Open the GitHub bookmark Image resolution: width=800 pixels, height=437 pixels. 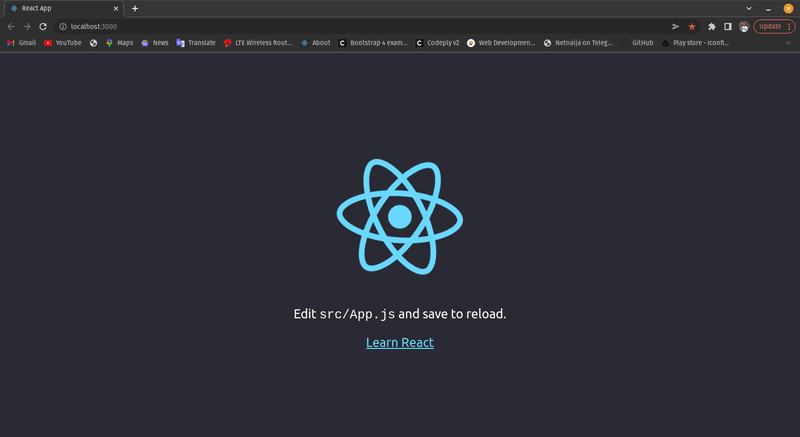click(x=637, y=43)
